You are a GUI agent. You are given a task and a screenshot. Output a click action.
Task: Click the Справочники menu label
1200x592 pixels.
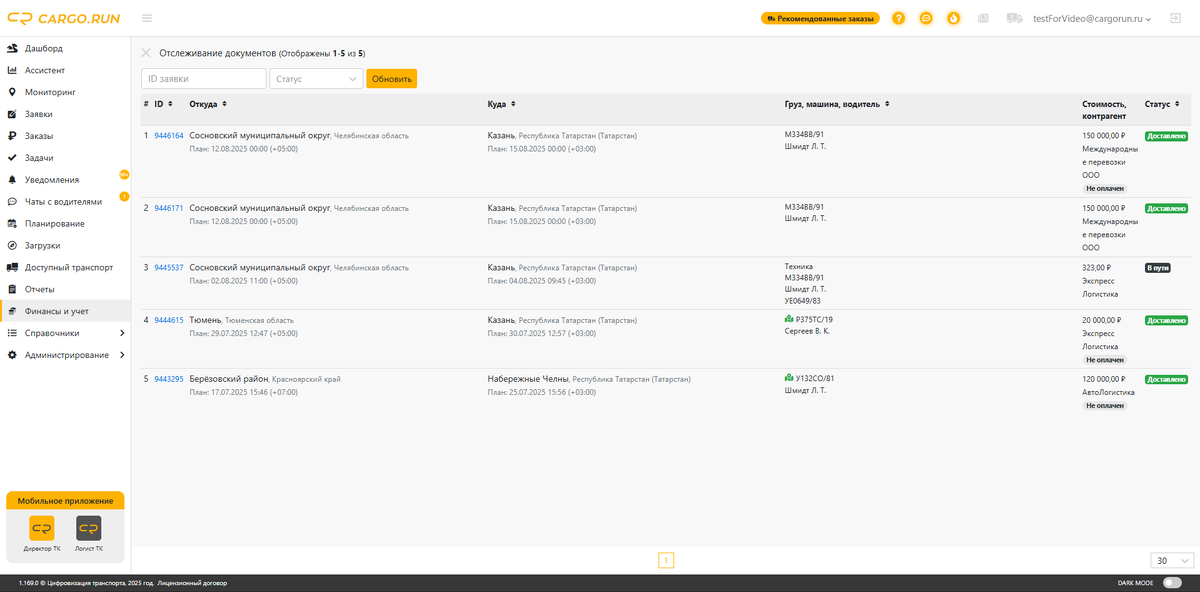tap(52, 333)
